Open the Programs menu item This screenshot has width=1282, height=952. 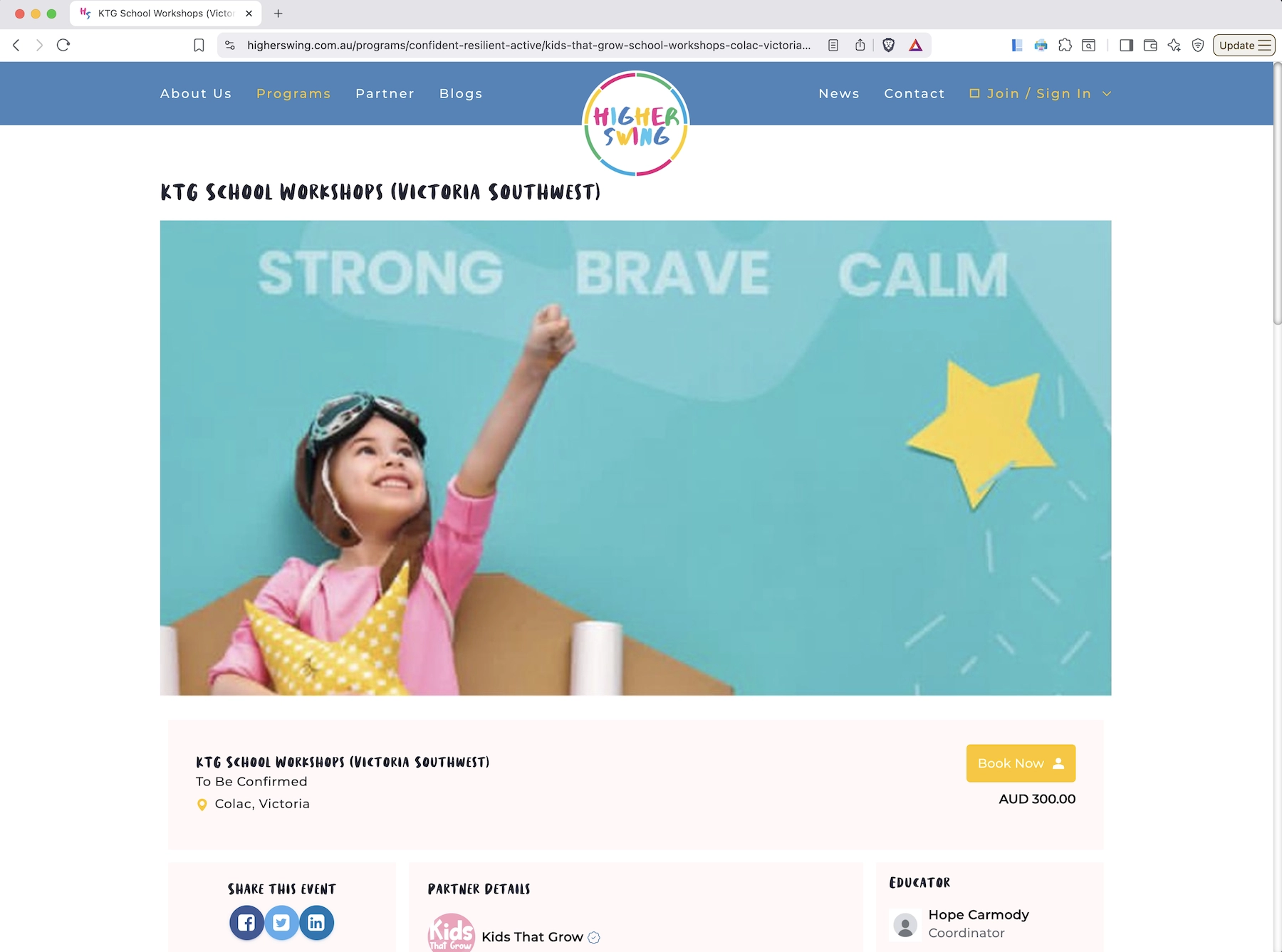[x=293, y=94]
